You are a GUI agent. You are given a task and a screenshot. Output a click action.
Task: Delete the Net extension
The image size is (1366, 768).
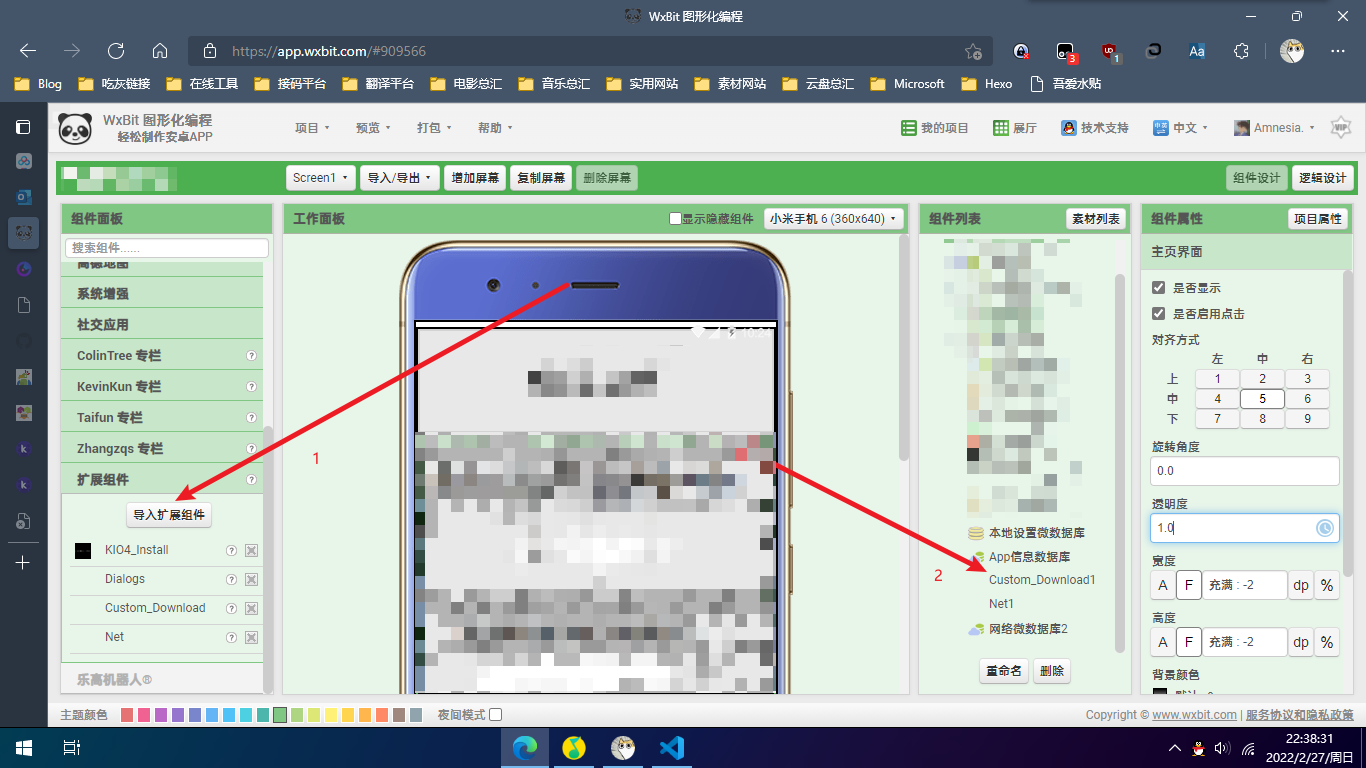point(252,638)
